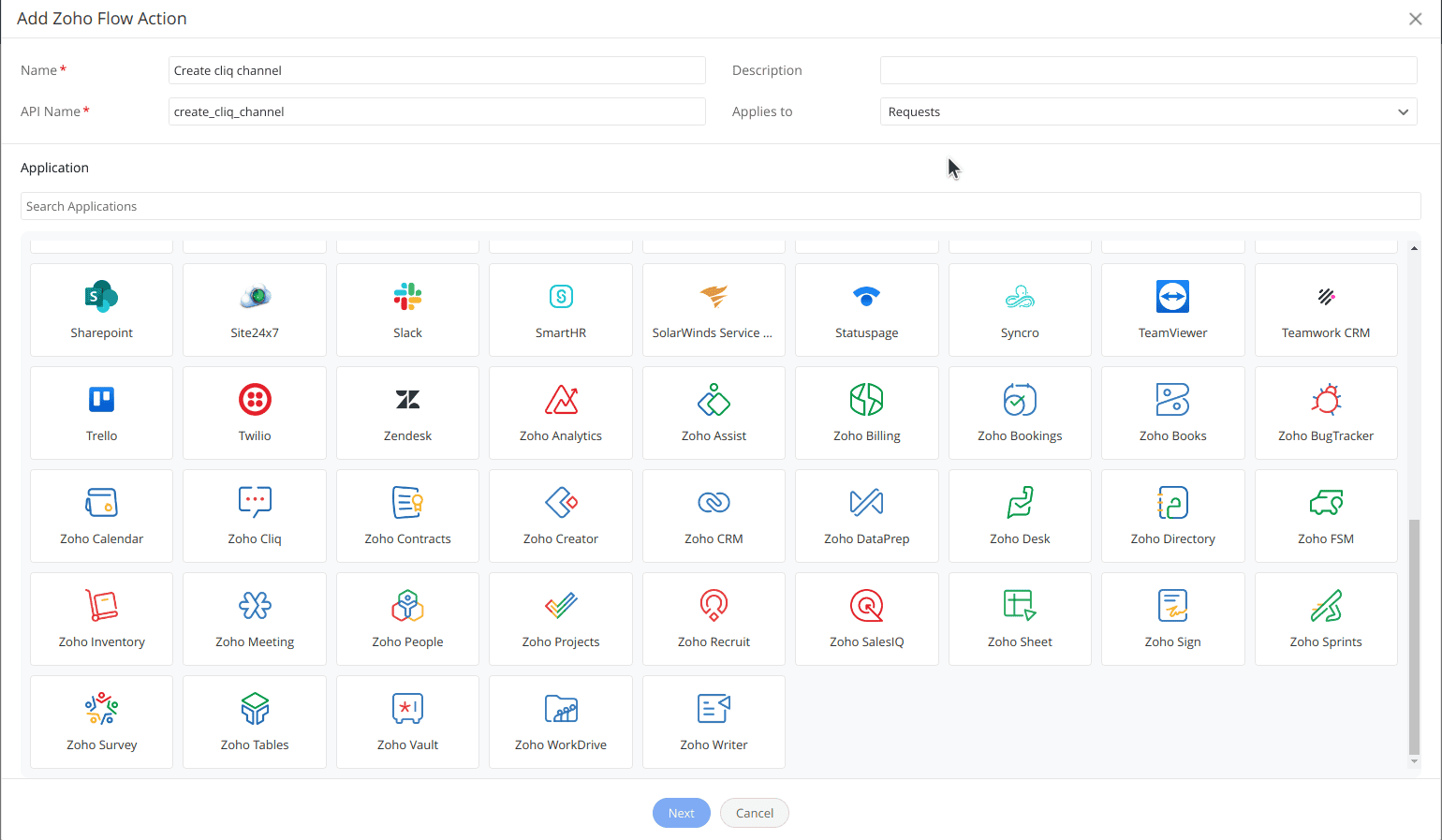Choose the Zoho Recruit application
Image resolution: width=1442 pixels, height=840 pixels.
[x=714, y=619]
